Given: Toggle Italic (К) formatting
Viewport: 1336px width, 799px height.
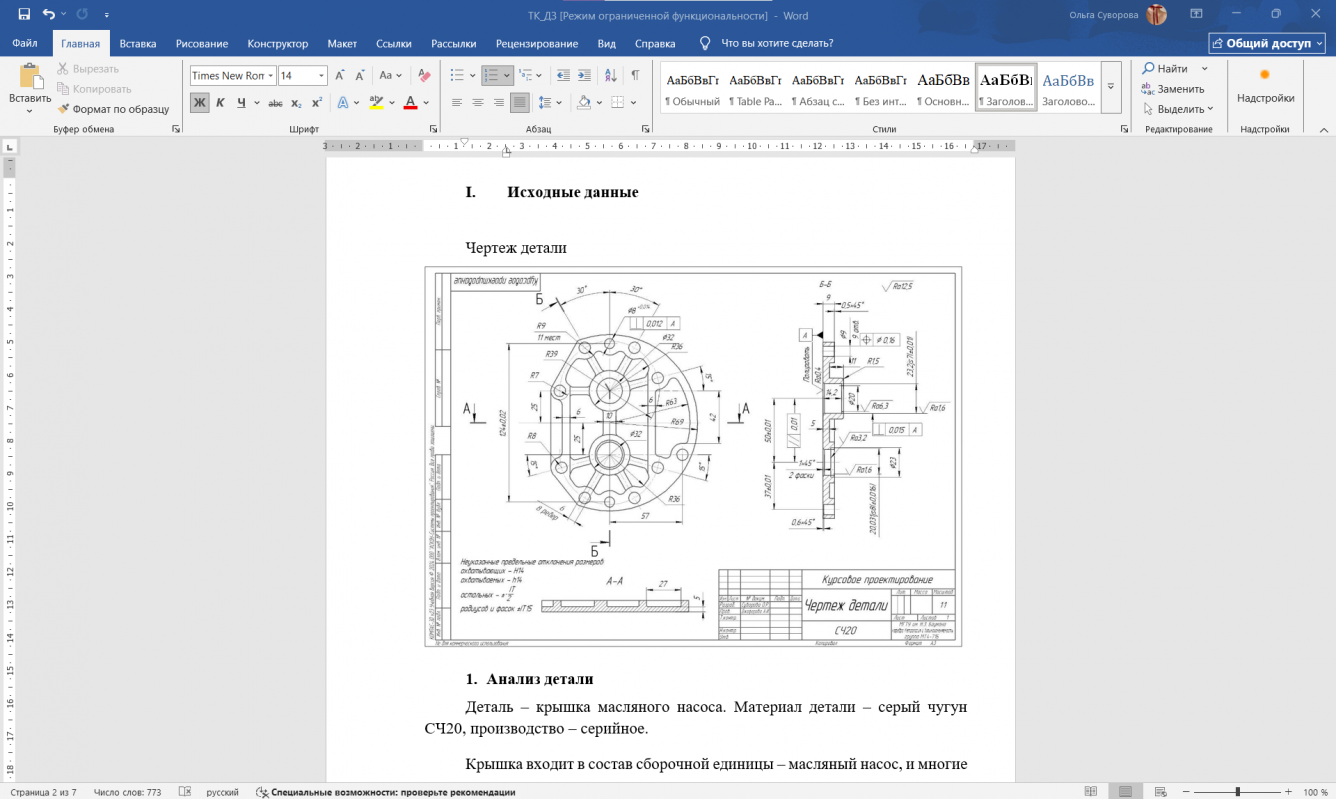Looking at the screenshot, I should pos(220,103).
